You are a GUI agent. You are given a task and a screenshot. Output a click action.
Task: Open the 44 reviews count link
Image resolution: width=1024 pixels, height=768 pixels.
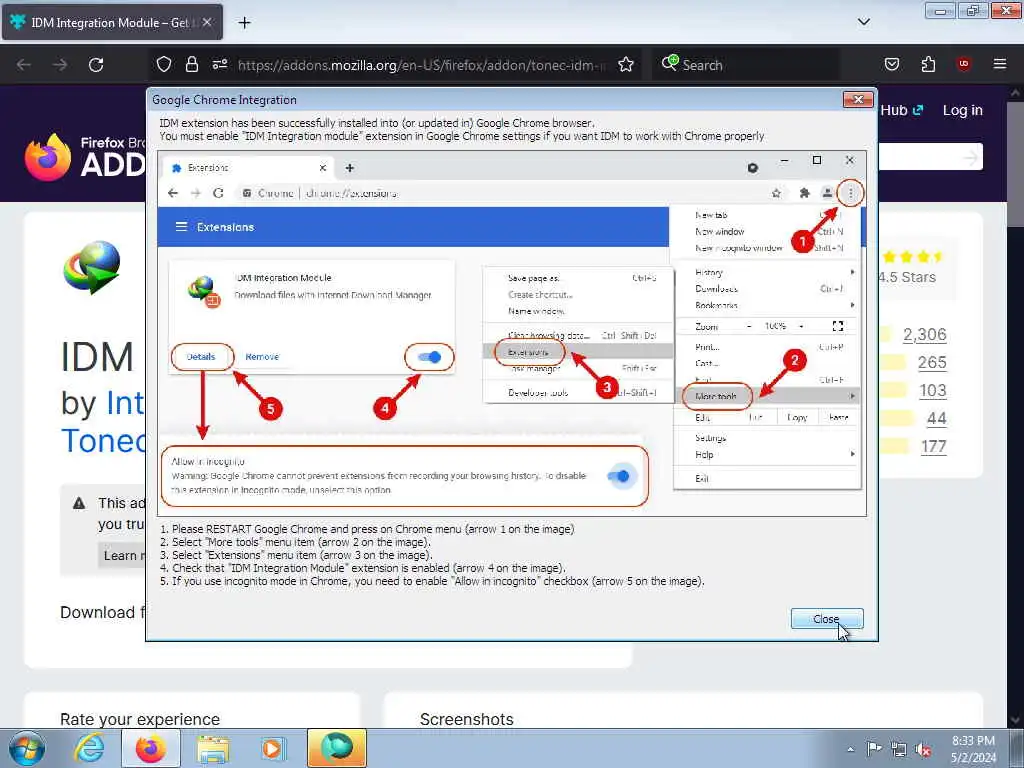[936, 419]
